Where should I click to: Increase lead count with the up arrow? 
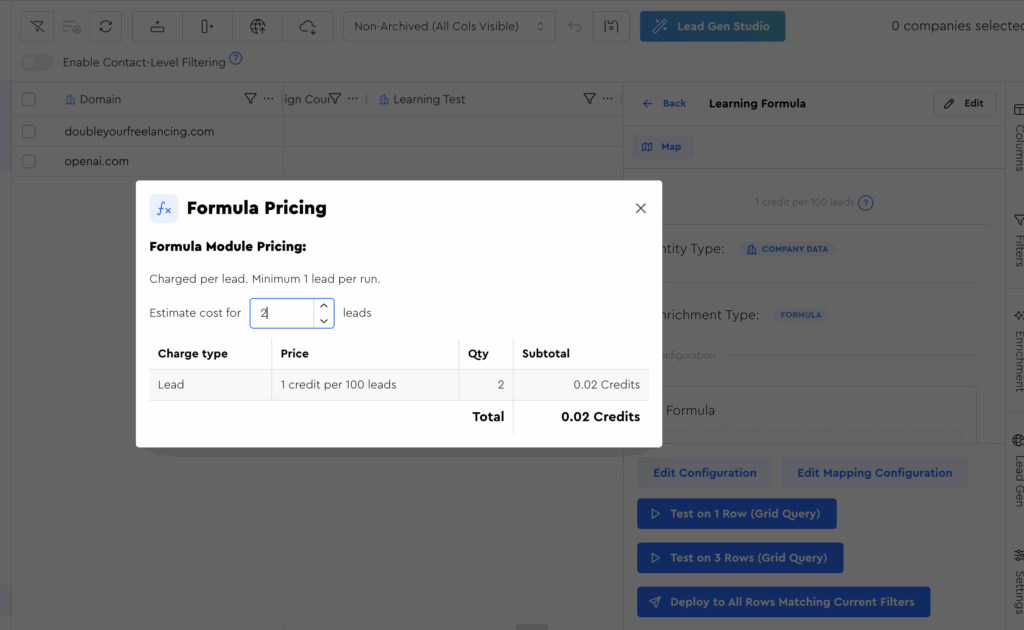pos(323,306)
